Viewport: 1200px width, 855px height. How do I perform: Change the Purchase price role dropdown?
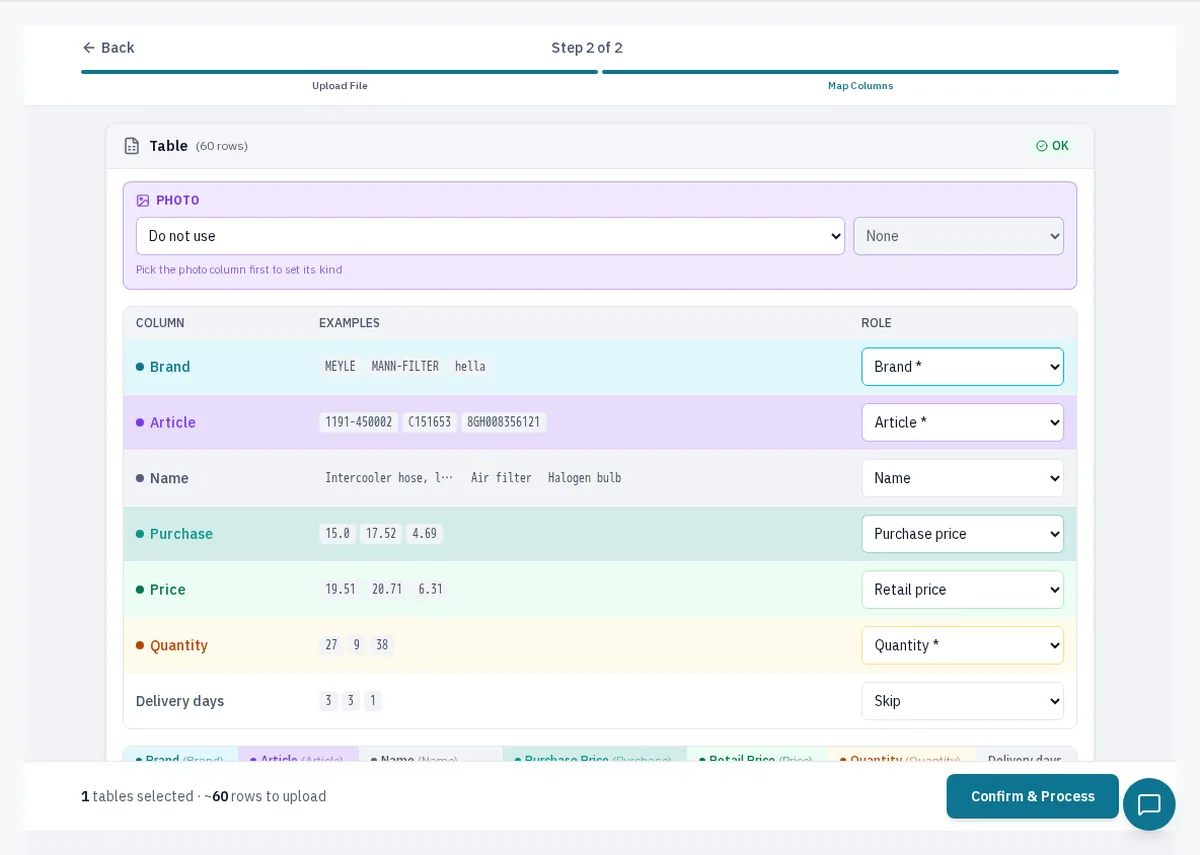pyautogui.click(x=962, y=534)
